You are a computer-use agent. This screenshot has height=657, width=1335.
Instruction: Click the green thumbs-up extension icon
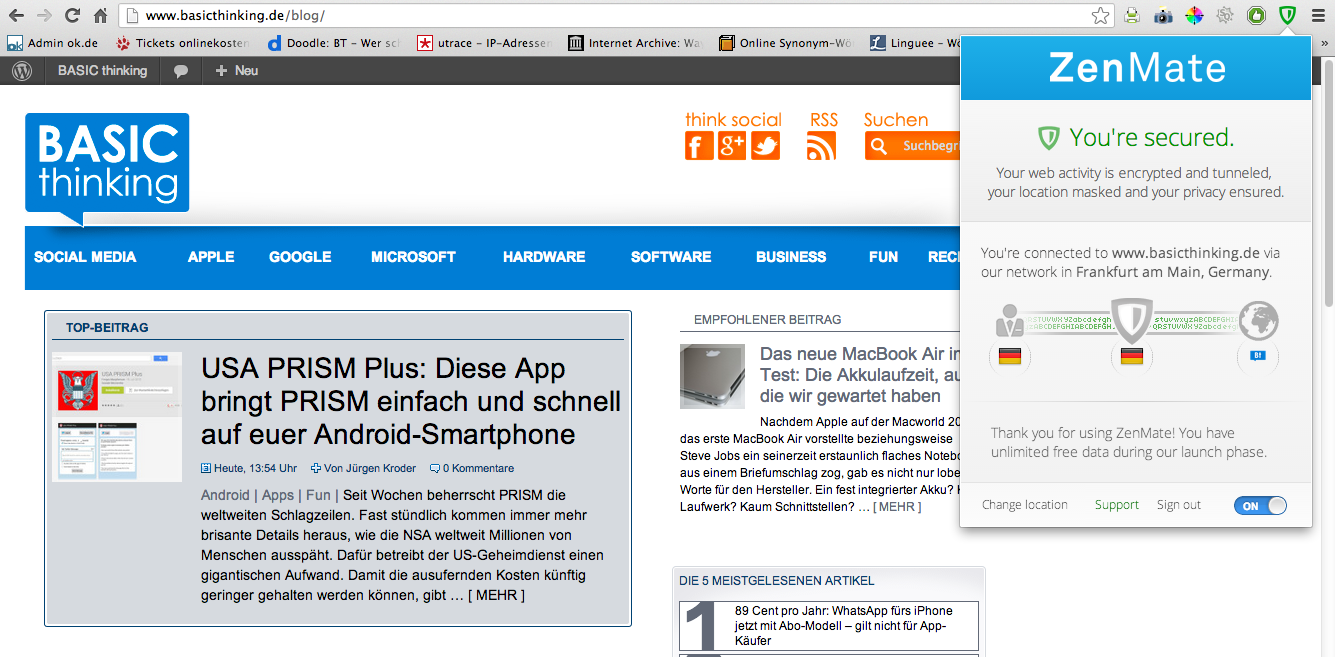[1257, 15]
